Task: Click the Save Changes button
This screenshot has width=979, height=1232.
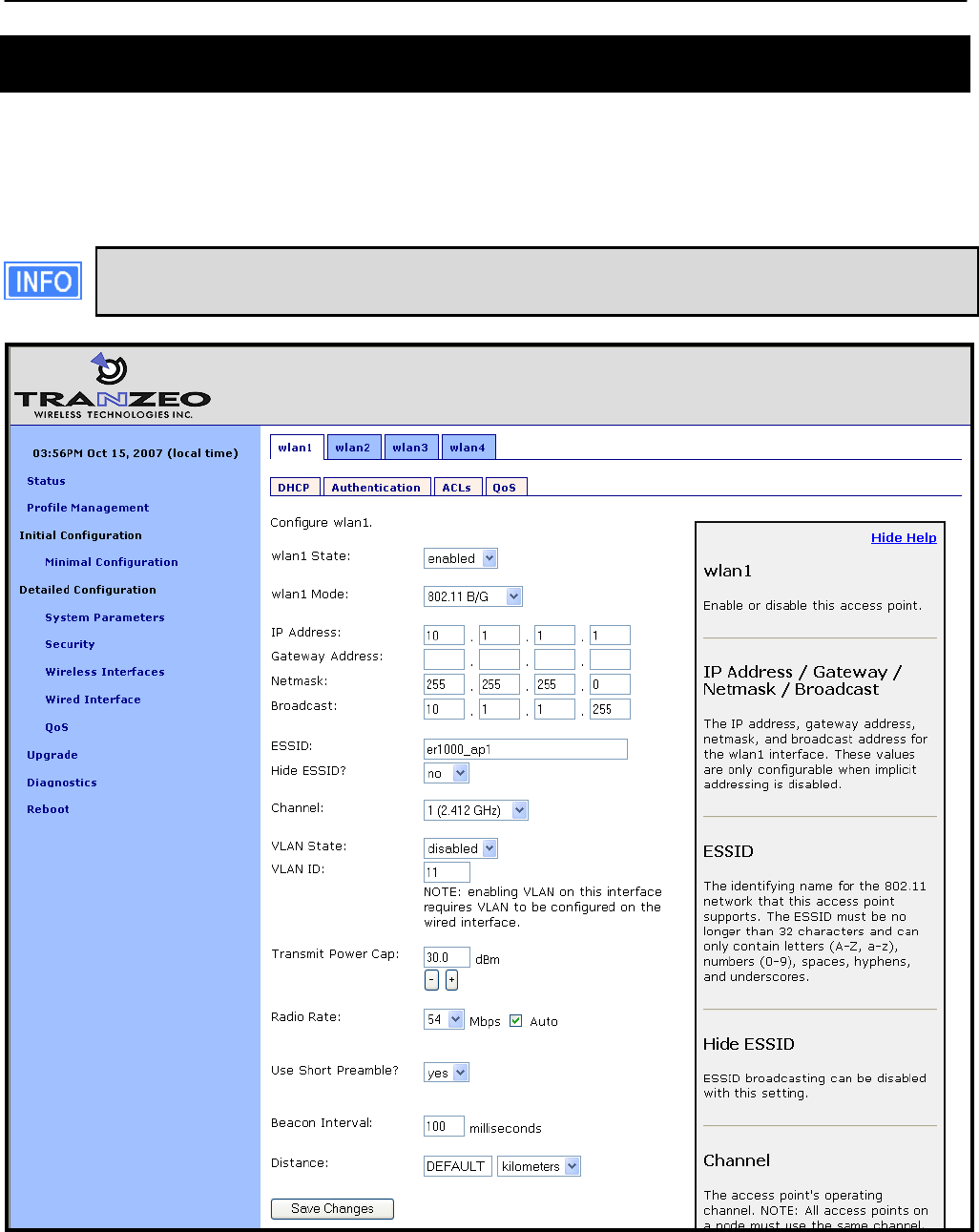Action: tap(332, 1208)
